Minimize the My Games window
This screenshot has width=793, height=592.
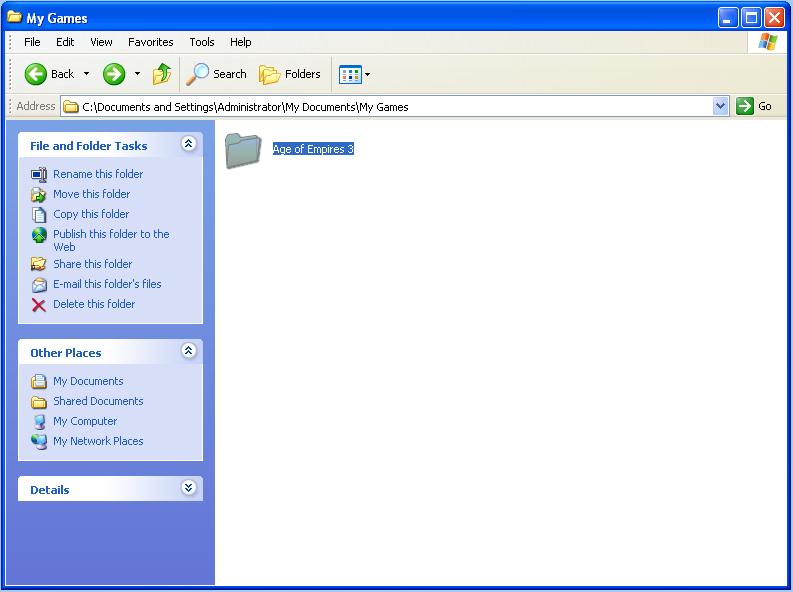click(x=727, y=18)
